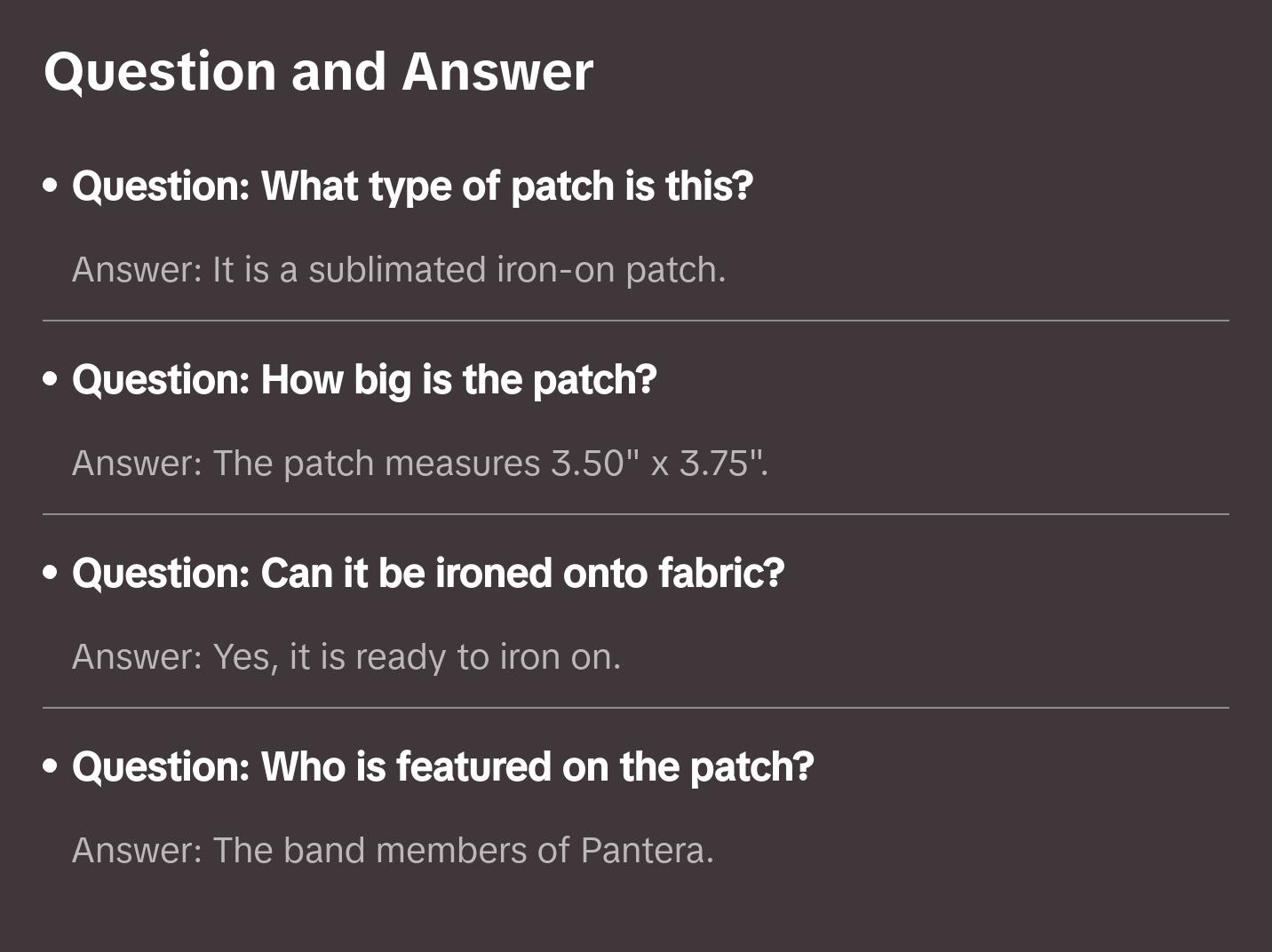Select the sublimated iron-on patch answer text
Image resolution: width=1272 pixels, height=952 pixels.
point(399,270)
